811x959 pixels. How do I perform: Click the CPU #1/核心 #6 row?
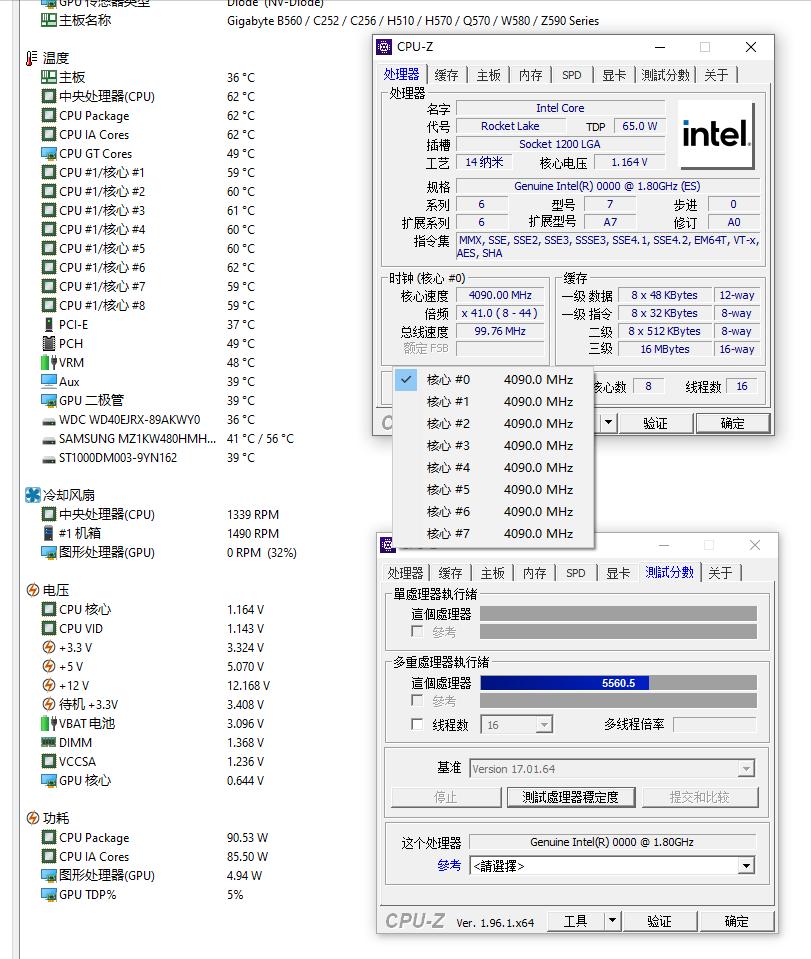[x=148, y=267]
